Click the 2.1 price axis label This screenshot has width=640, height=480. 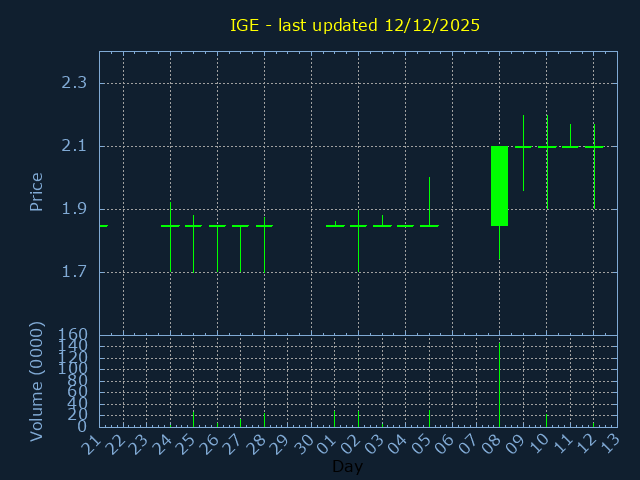(74, 147)
